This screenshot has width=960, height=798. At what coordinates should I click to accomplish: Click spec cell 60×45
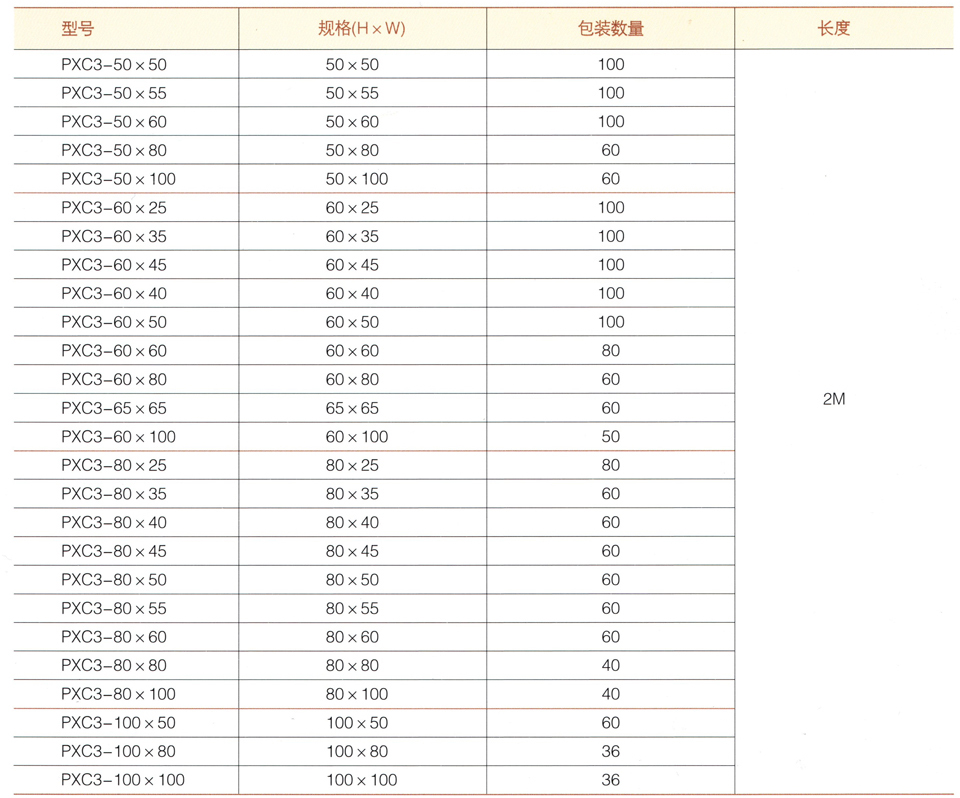tap(352, 265)
